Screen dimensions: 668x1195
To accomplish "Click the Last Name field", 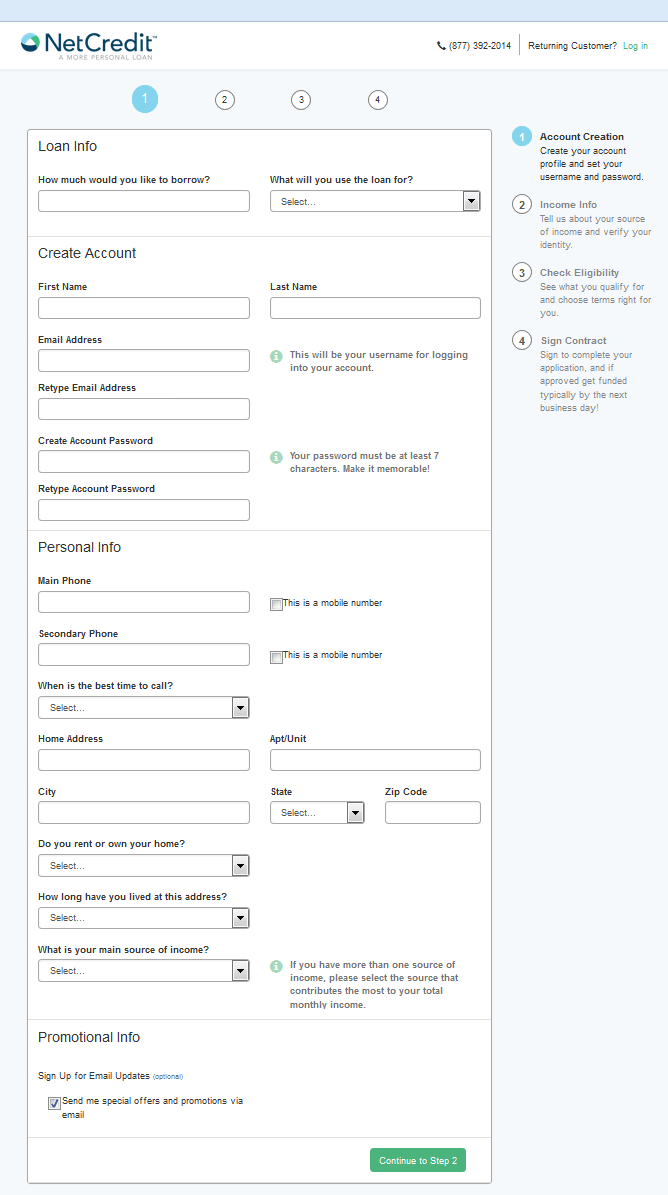I will point(376,308).
